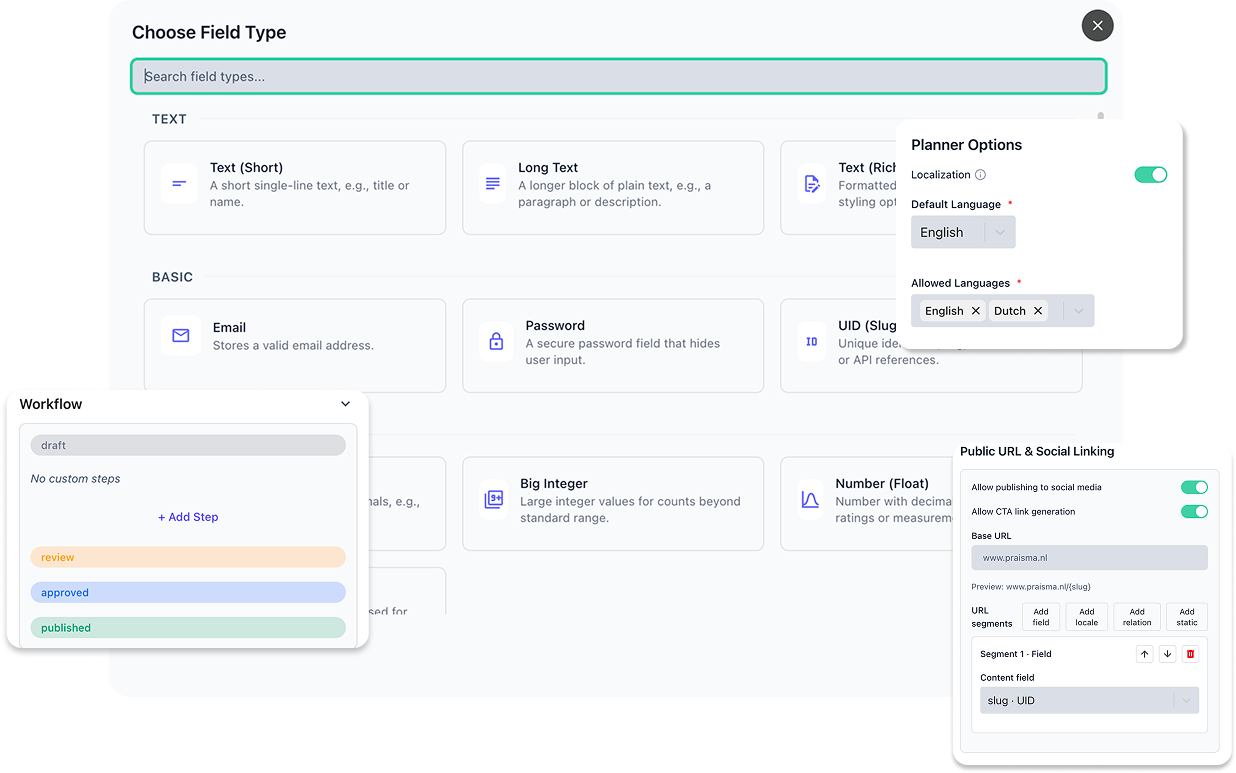
Task: Enable the Localization toggle
Action: [1151, 174]
